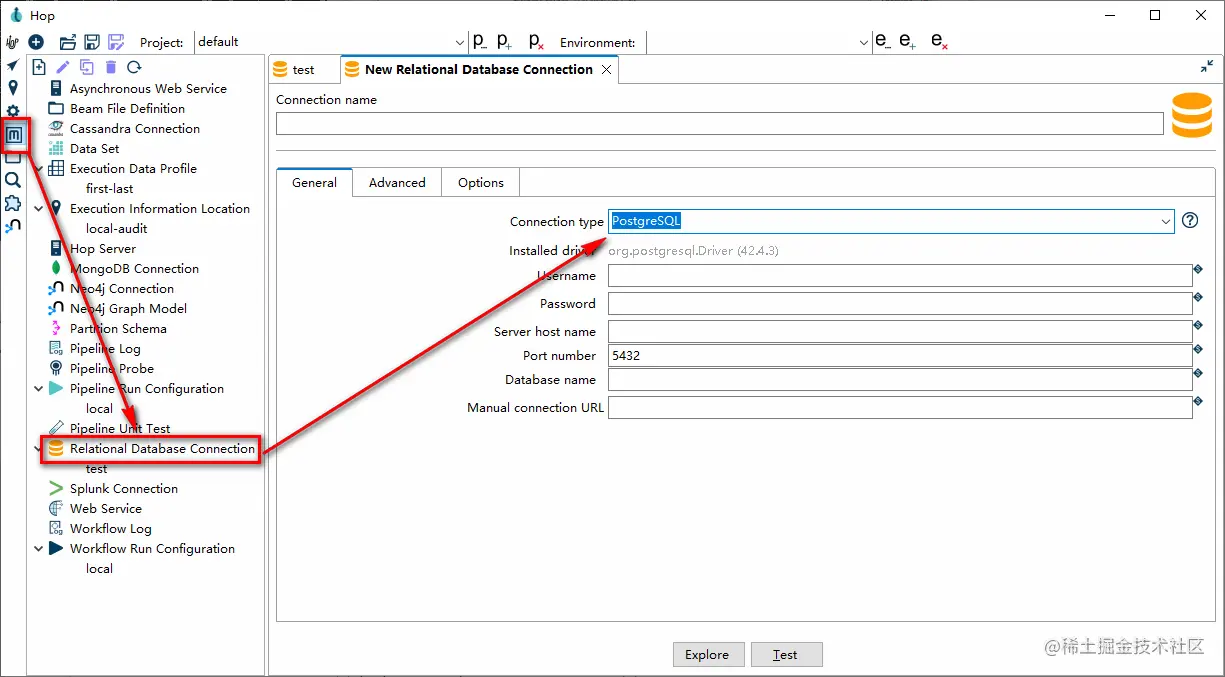Click the duplicate metadata icon
Image resolution: width=1225 pixels, height=677 pixels.
tap(87, 67)
